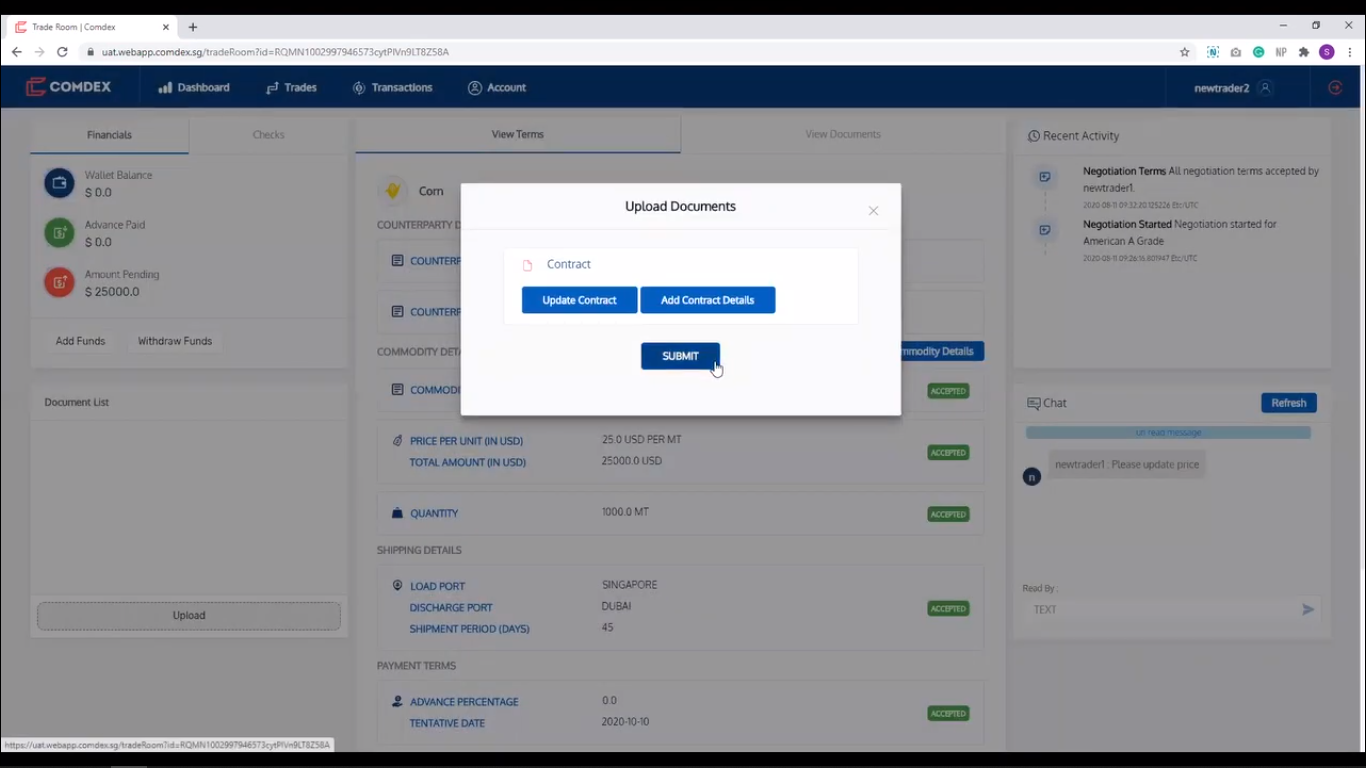Click the browser address bar
The height and width of the screenshot is (768, 1366).
630,52
